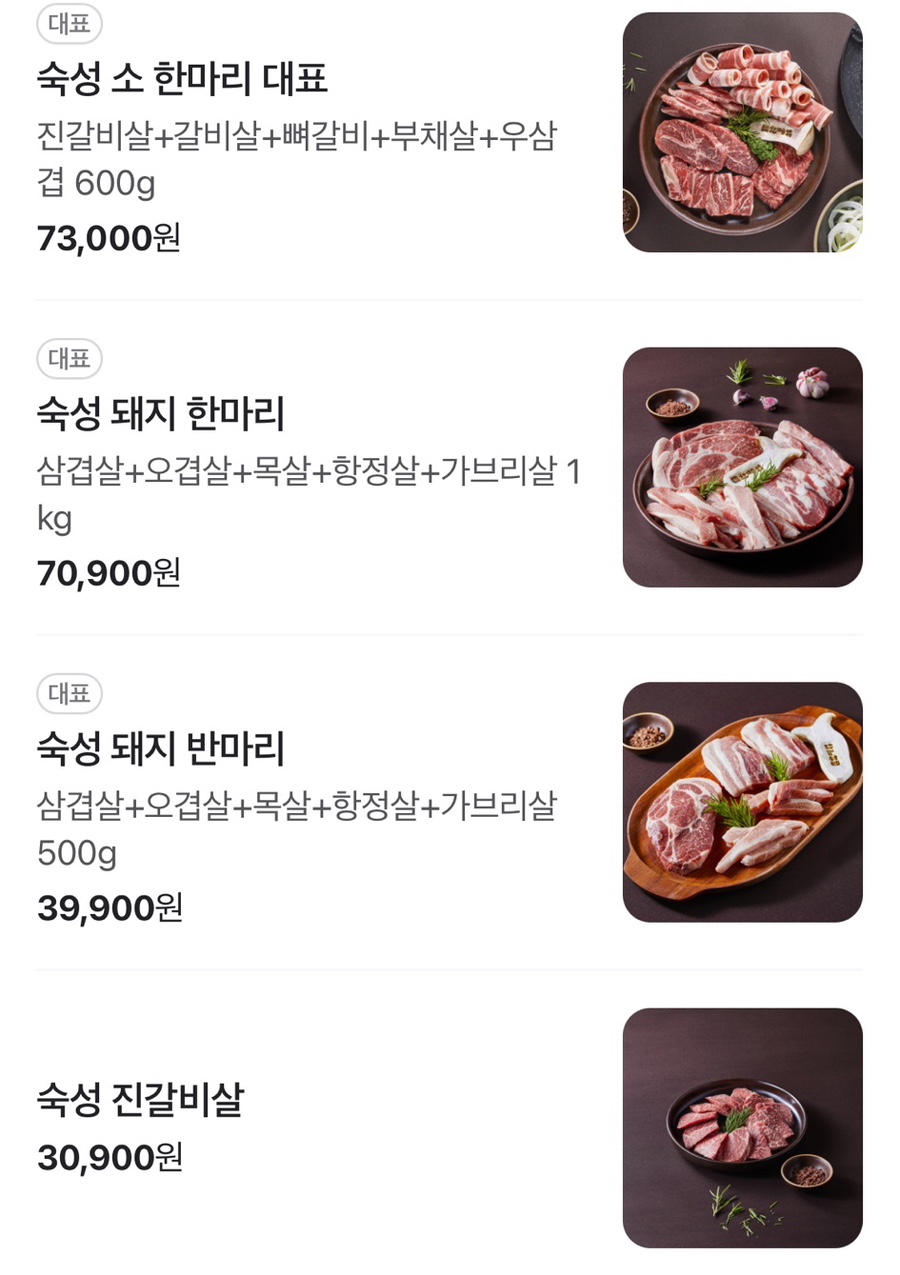Open the 숙성 돼지 반마리 menu item
Viewport: 900px width, 1275px height.
pos(161,748)
